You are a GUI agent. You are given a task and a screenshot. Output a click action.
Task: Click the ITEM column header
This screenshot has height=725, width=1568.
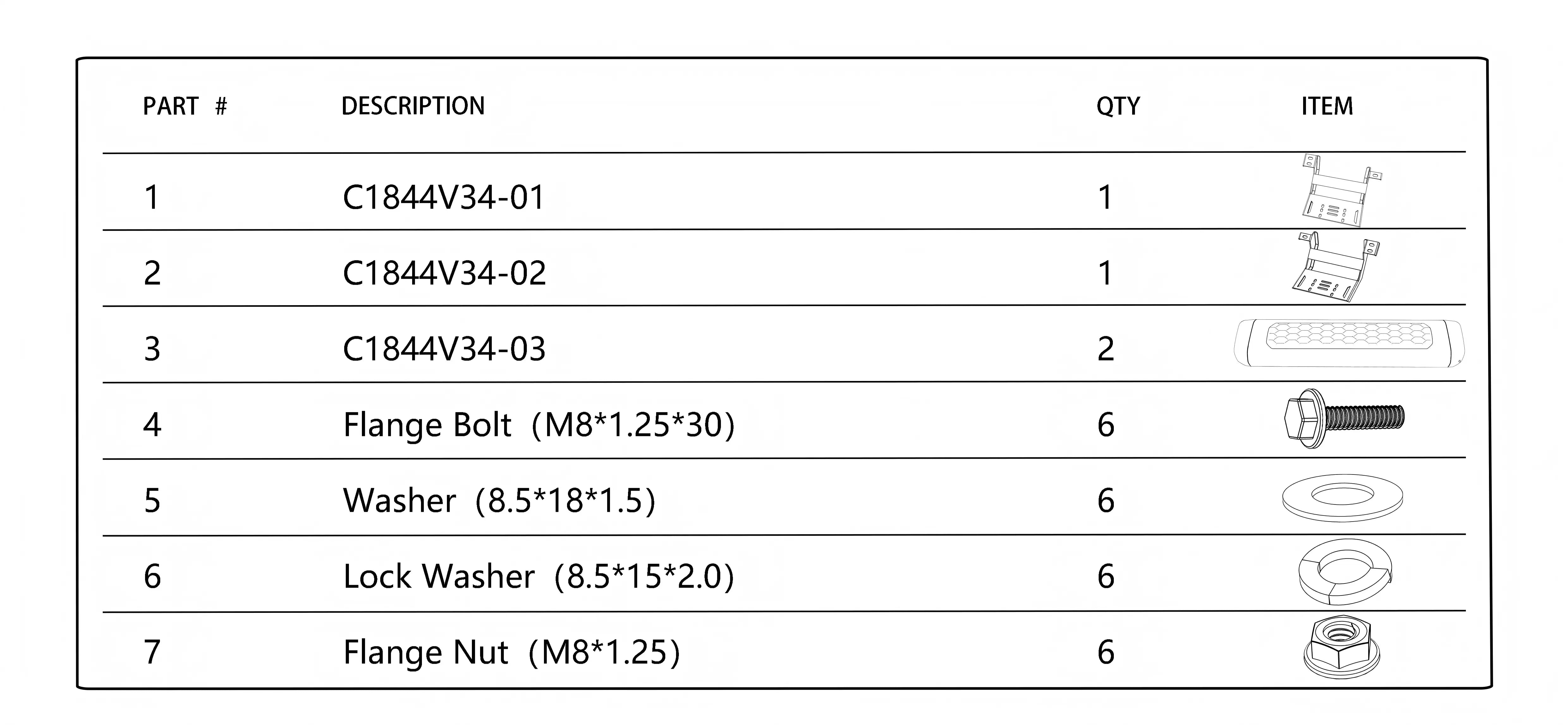[1327, 106]
